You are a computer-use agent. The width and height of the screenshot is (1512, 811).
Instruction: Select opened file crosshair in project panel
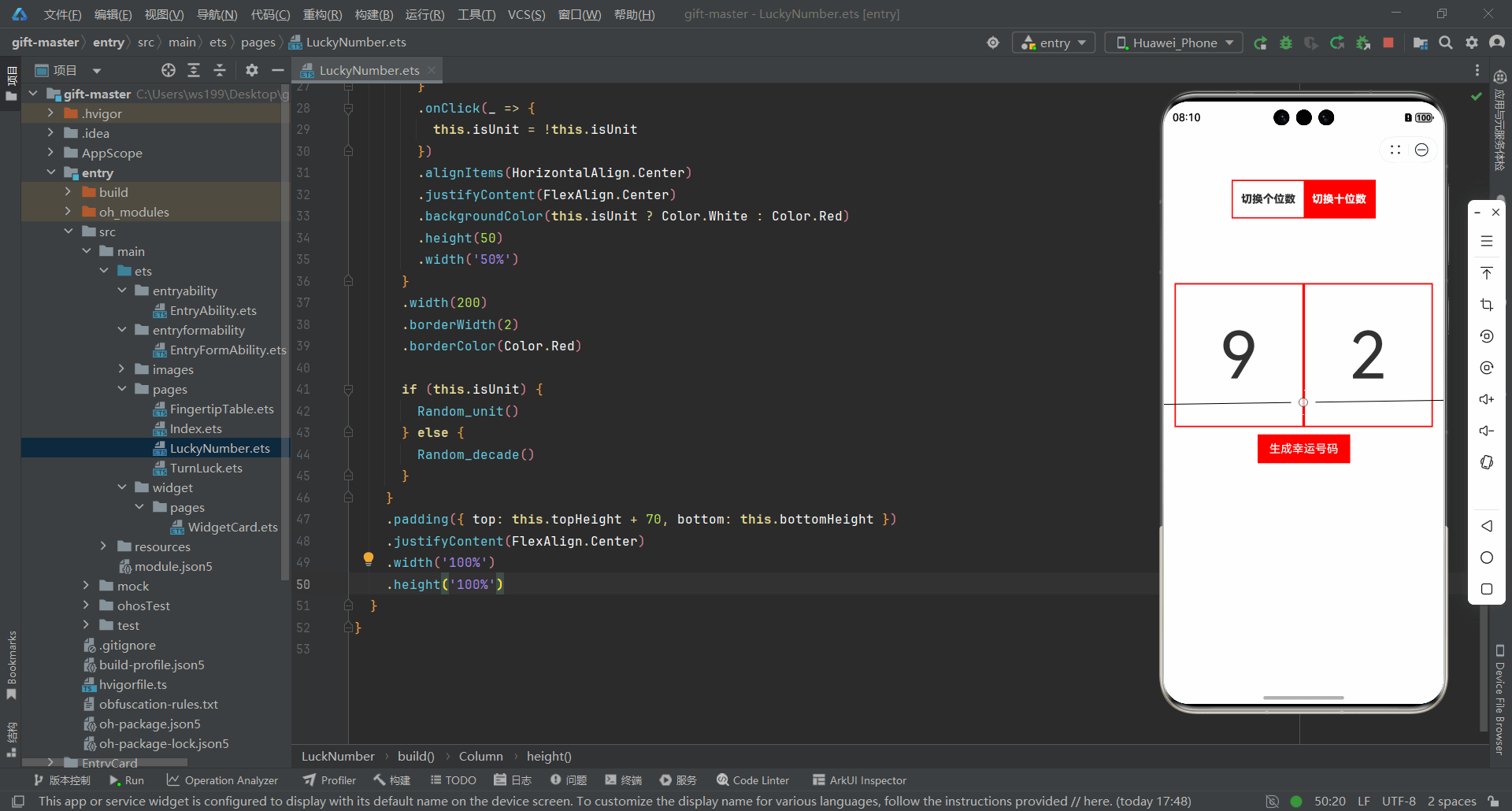click(x=169, y=70)
